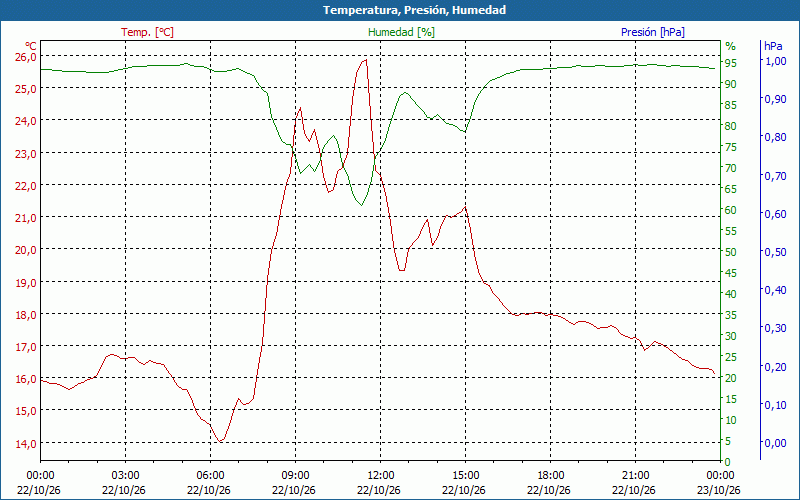Click the '%' unit label on humidity axis
This screenshot has width=800, height=500.
click(731, 46)
